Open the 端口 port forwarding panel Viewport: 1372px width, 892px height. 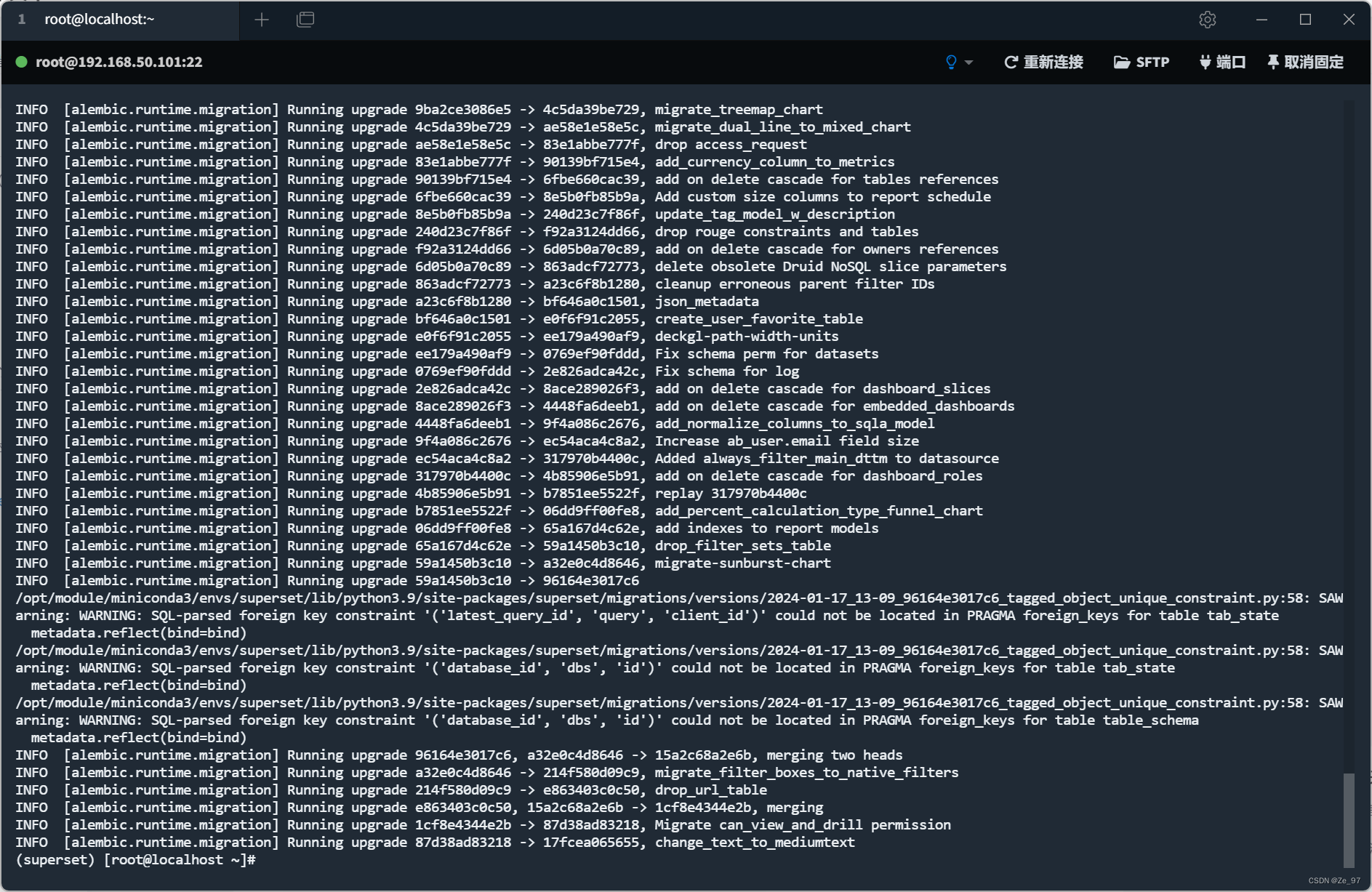point(1230,63)
